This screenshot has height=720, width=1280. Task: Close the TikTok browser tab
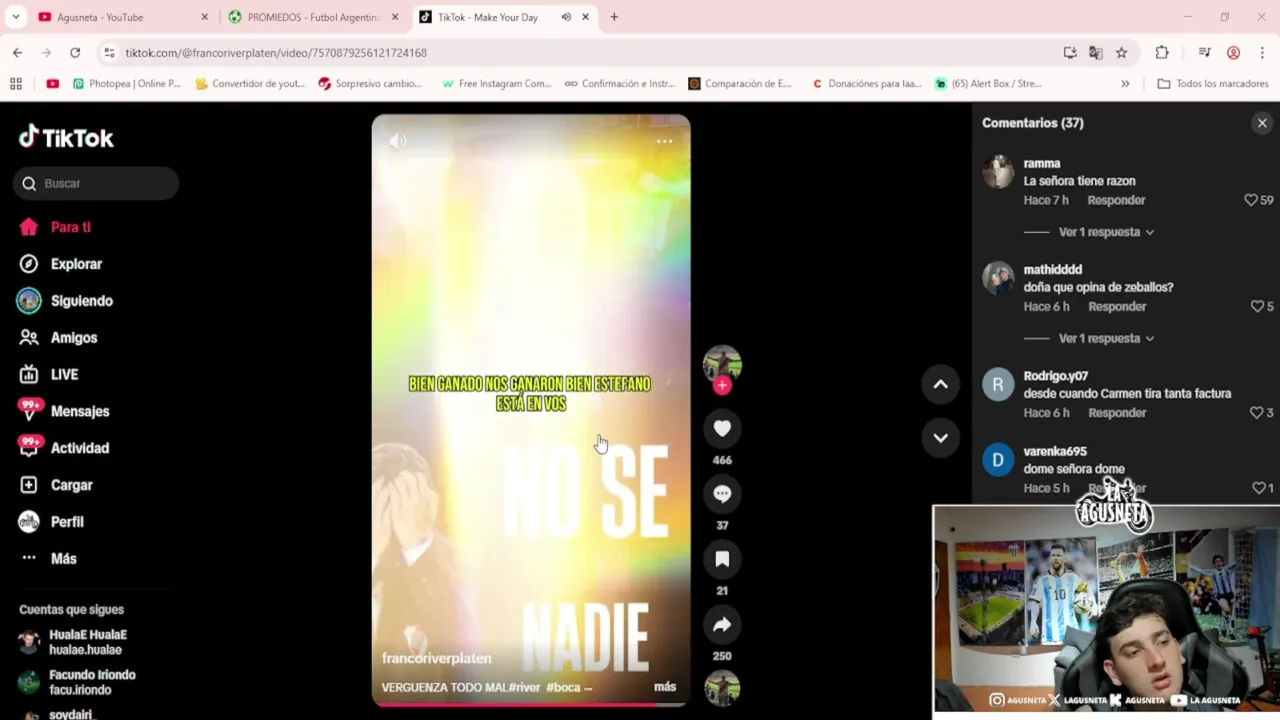pos(585,17)
